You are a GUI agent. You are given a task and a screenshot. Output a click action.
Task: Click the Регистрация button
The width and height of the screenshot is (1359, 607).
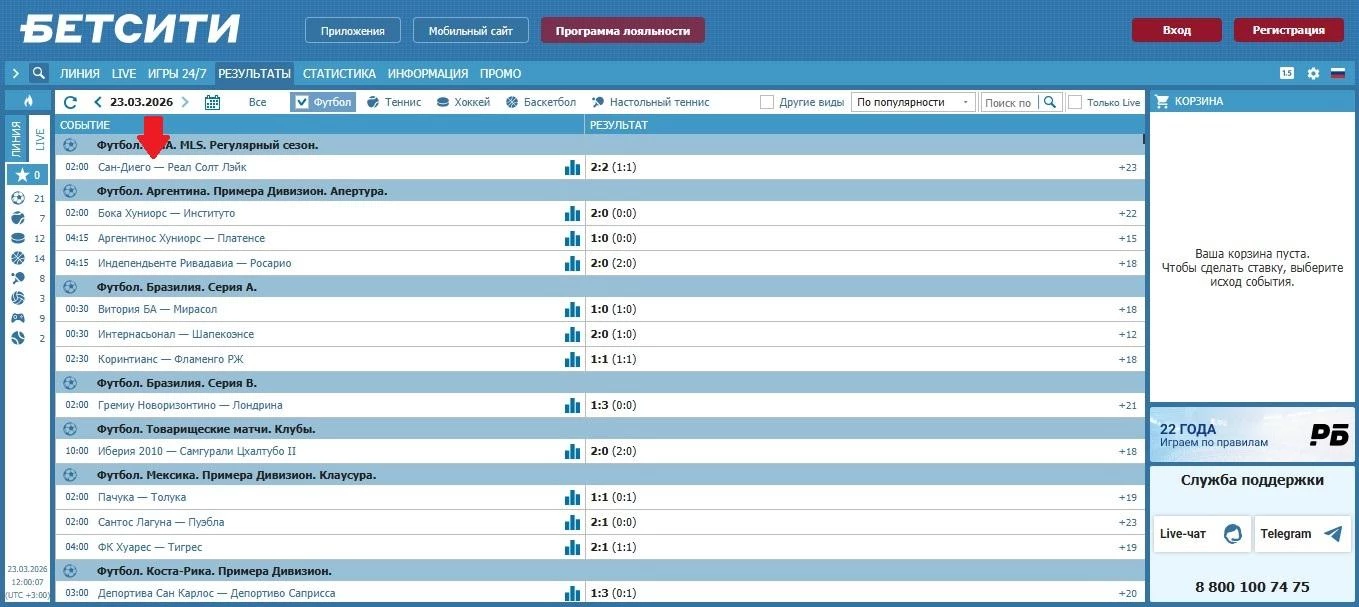(1288, 30)
